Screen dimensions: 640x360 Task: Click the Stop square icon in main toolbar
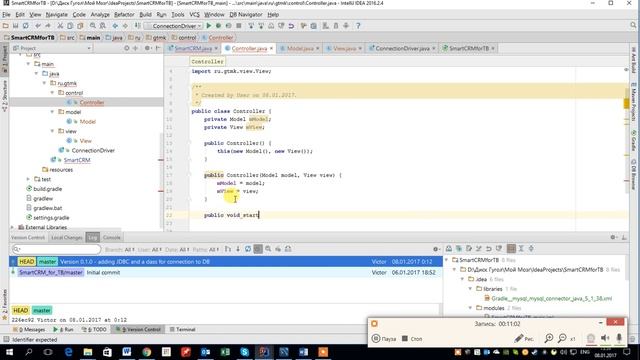[x=239, y=26]
